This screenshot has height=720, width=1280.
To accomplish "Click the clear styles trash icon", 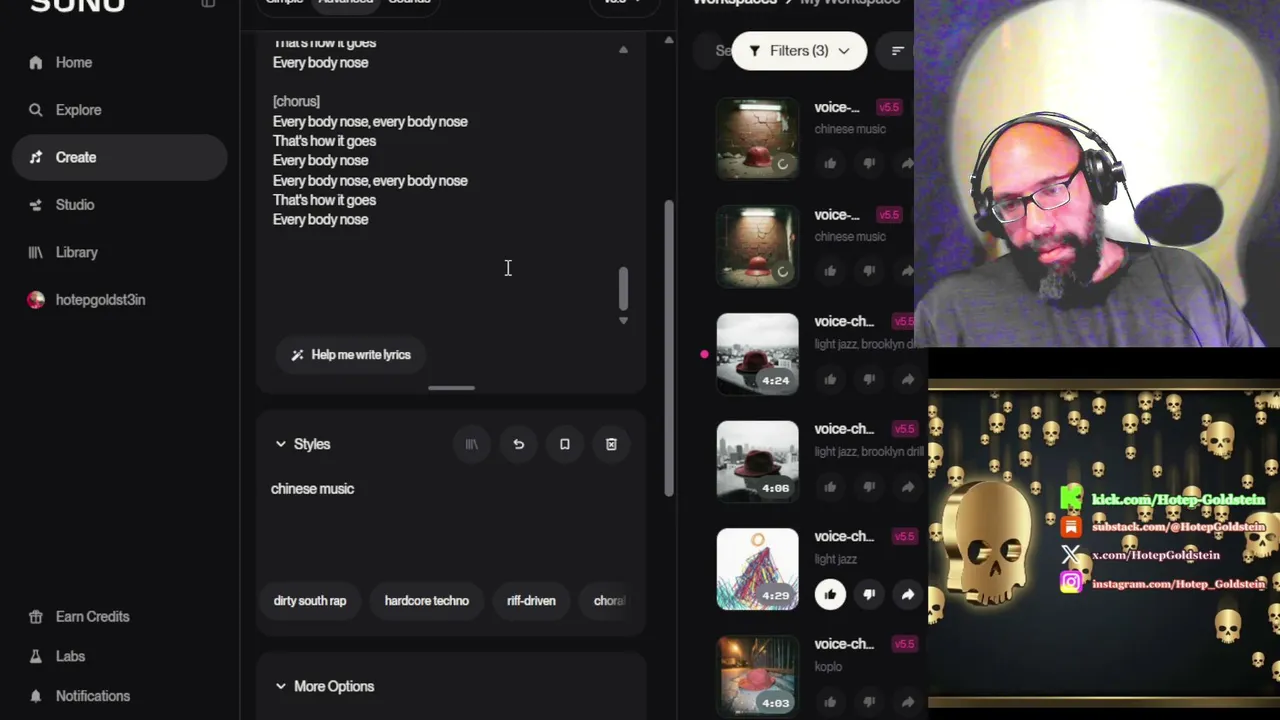I will point(611,444).
